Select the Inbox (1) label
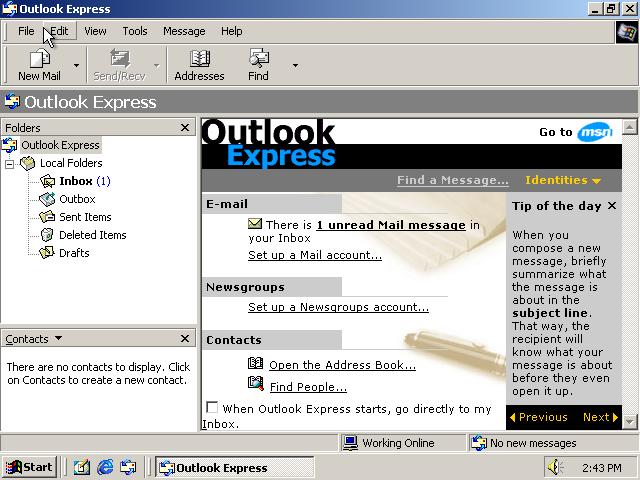The height and width of the screenshot is (480, 640). [x=85, y=181]
